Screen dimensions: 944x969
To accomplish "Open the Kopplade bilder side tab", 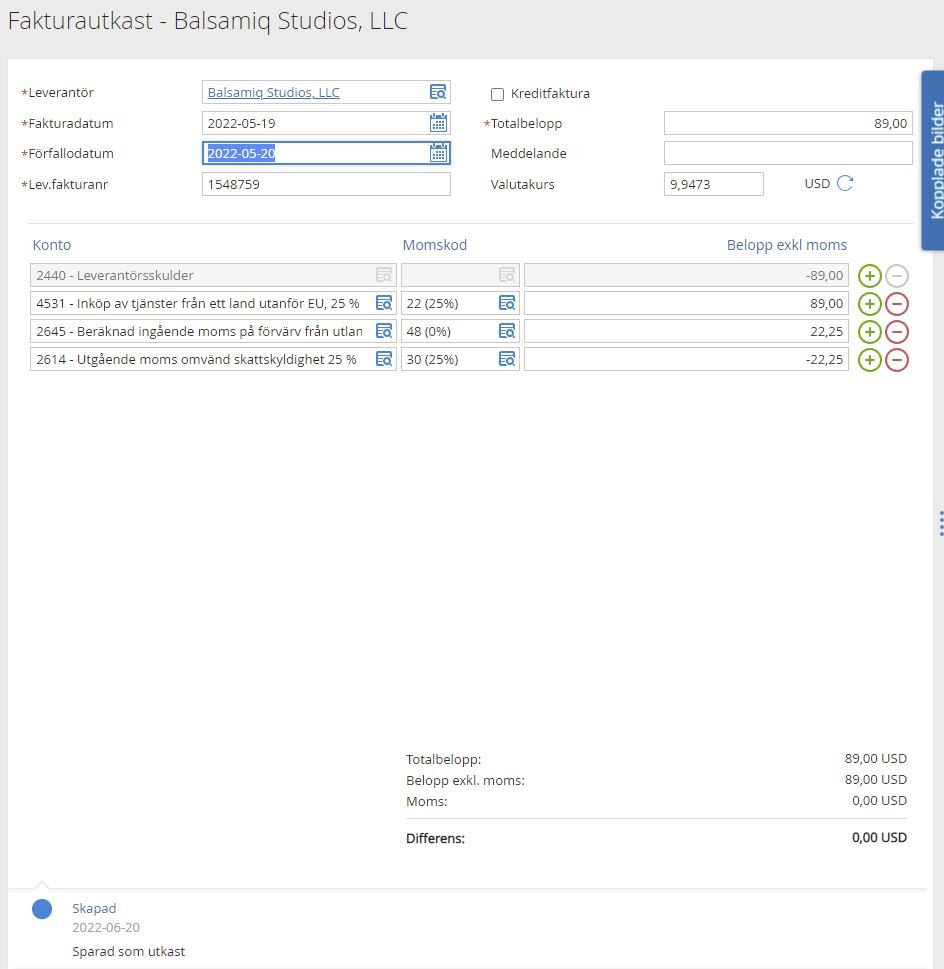I will pyautogui.click(x=932, y=160).
